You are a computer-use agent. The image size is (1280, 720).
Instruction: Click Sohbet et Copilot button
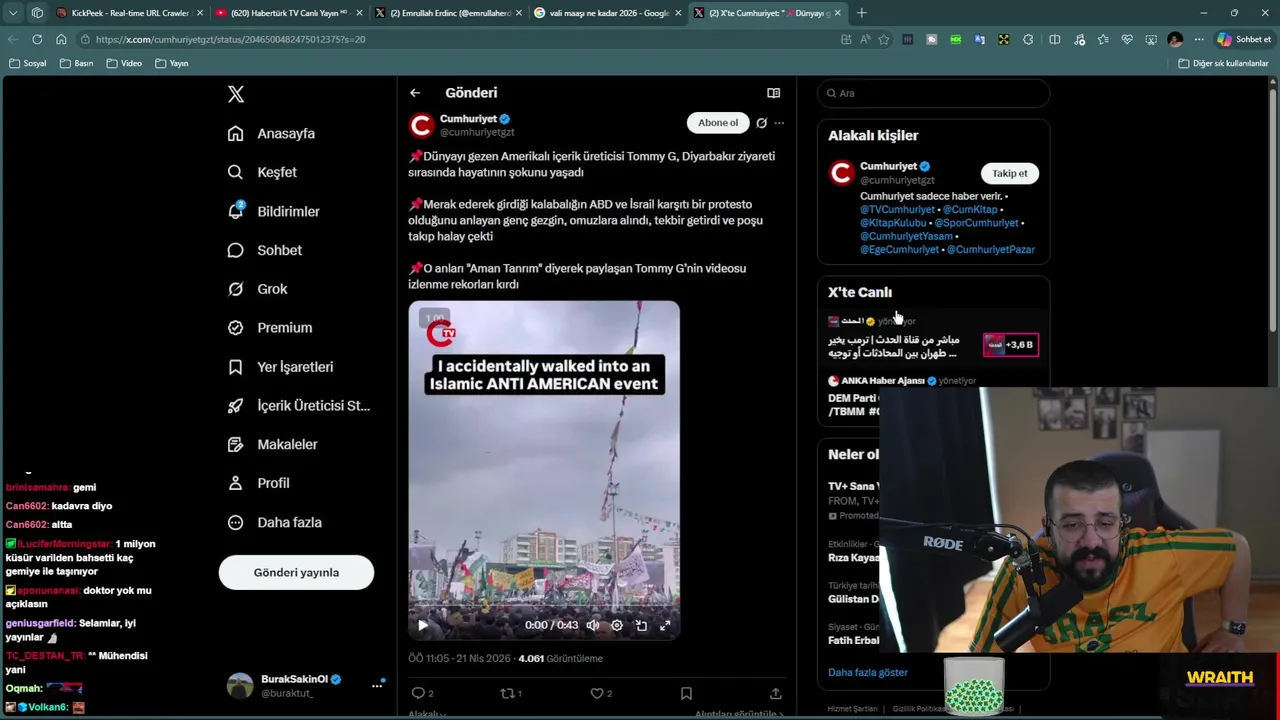point(1244,39)
